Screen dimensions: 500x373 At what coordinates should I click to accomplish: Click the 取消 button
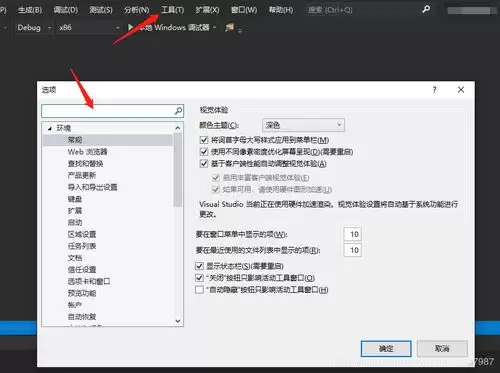tap(442, 349)
